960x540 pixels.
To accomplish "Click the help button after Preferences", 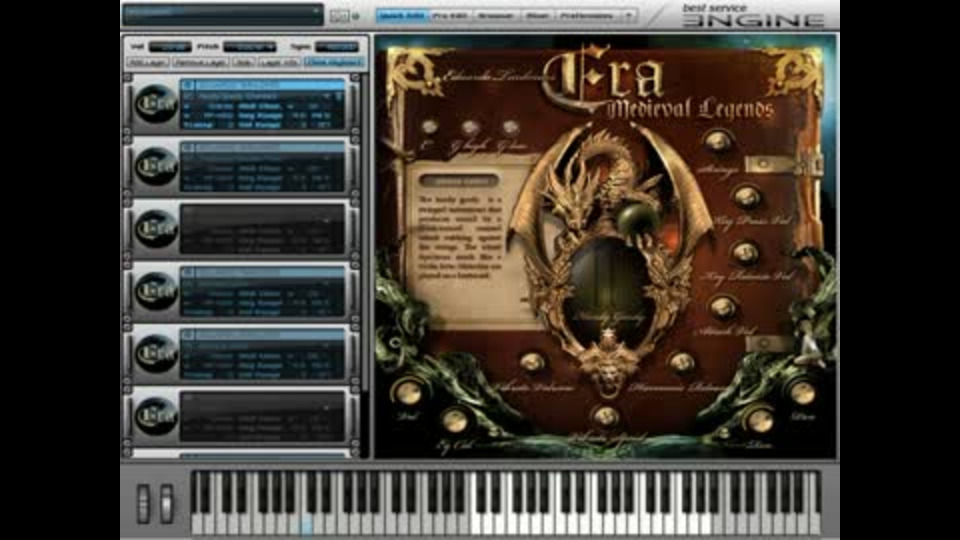I will 629,16.
